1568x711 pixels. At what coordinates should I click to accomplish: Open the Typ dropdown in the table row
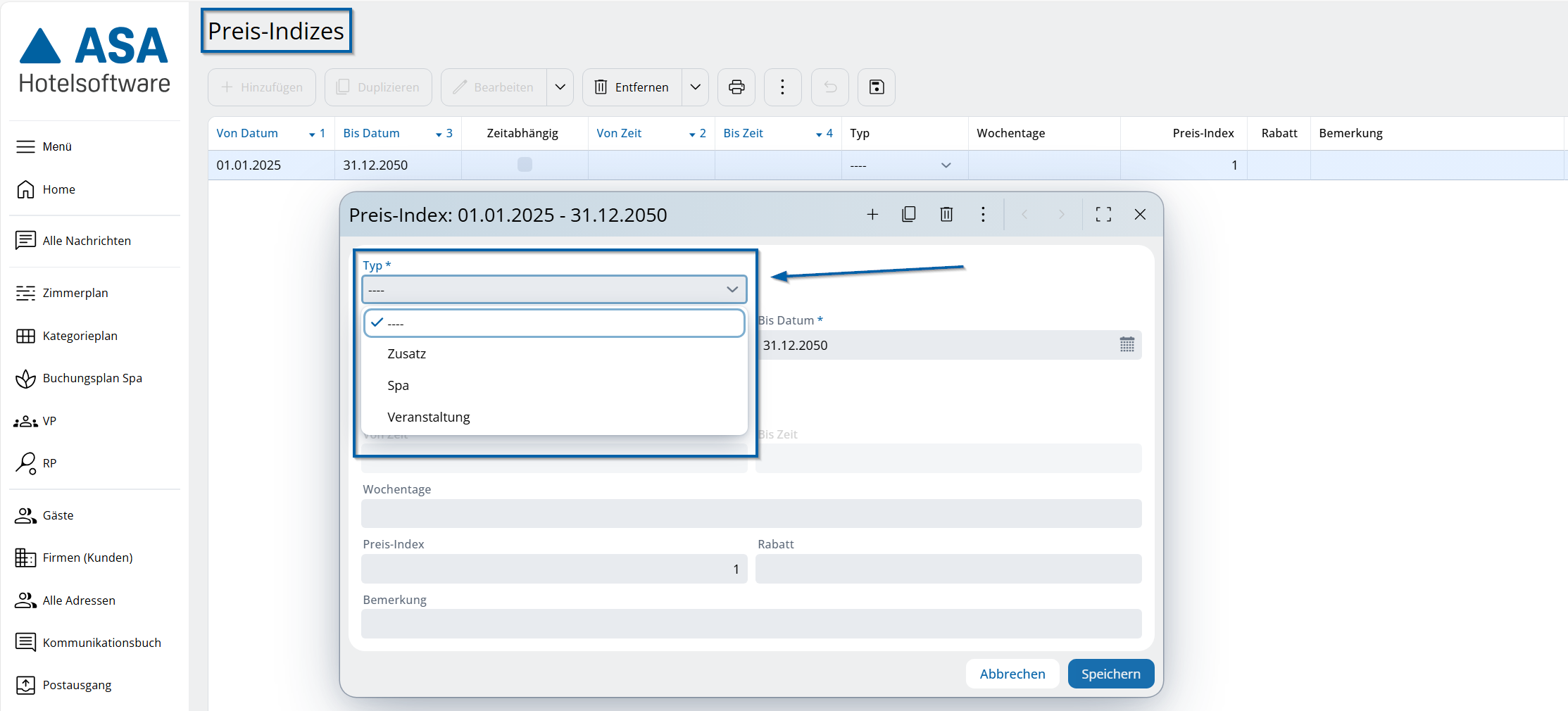946,165
